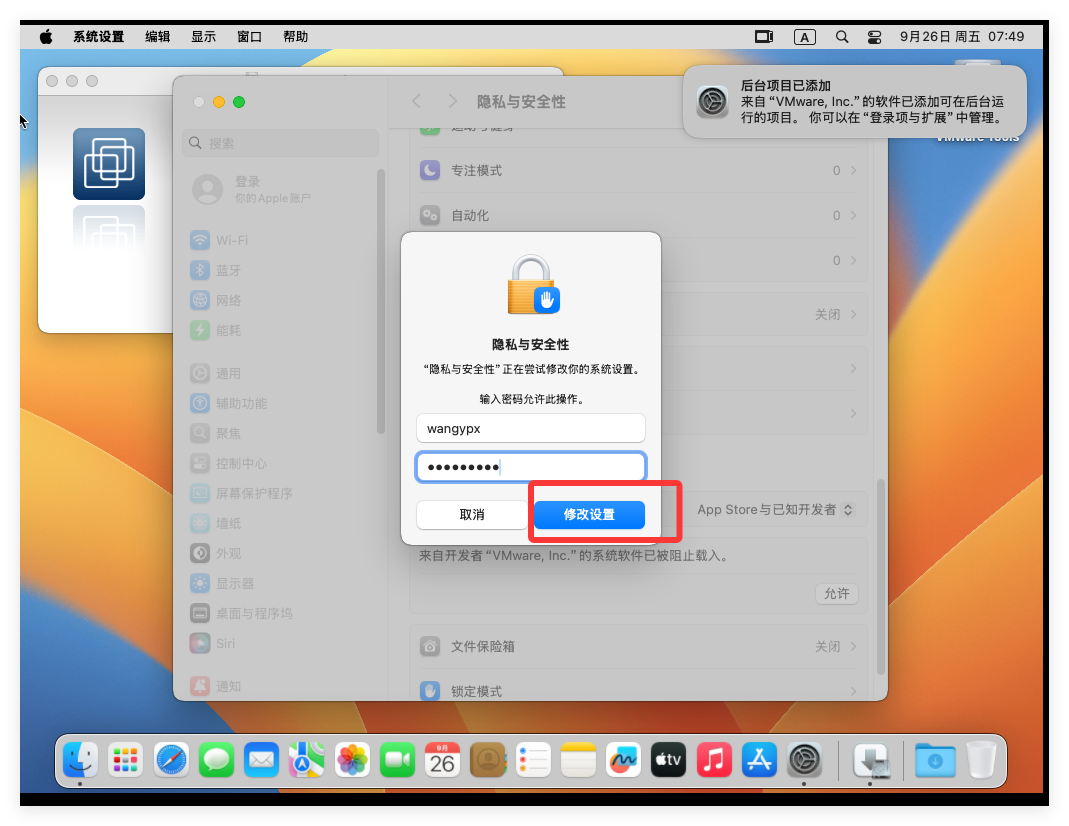This screenshot has height=826, width=1069.
Task: Open Freeform from the Dock
Action: 624,759
